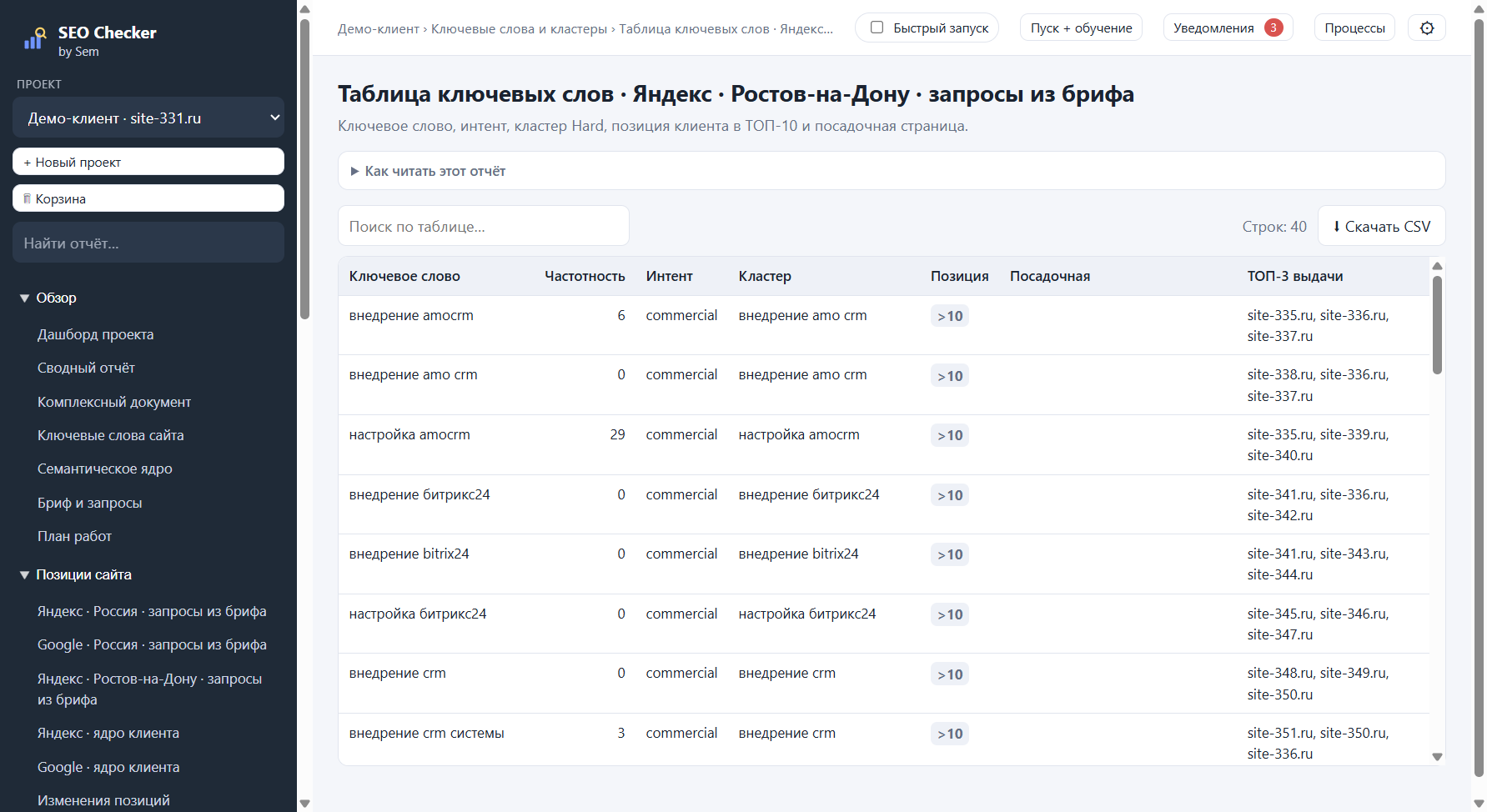Viewport: 1487px width, 812px height.
Task: Create a project with Новый проект button
Action: [x=148, y=162]
